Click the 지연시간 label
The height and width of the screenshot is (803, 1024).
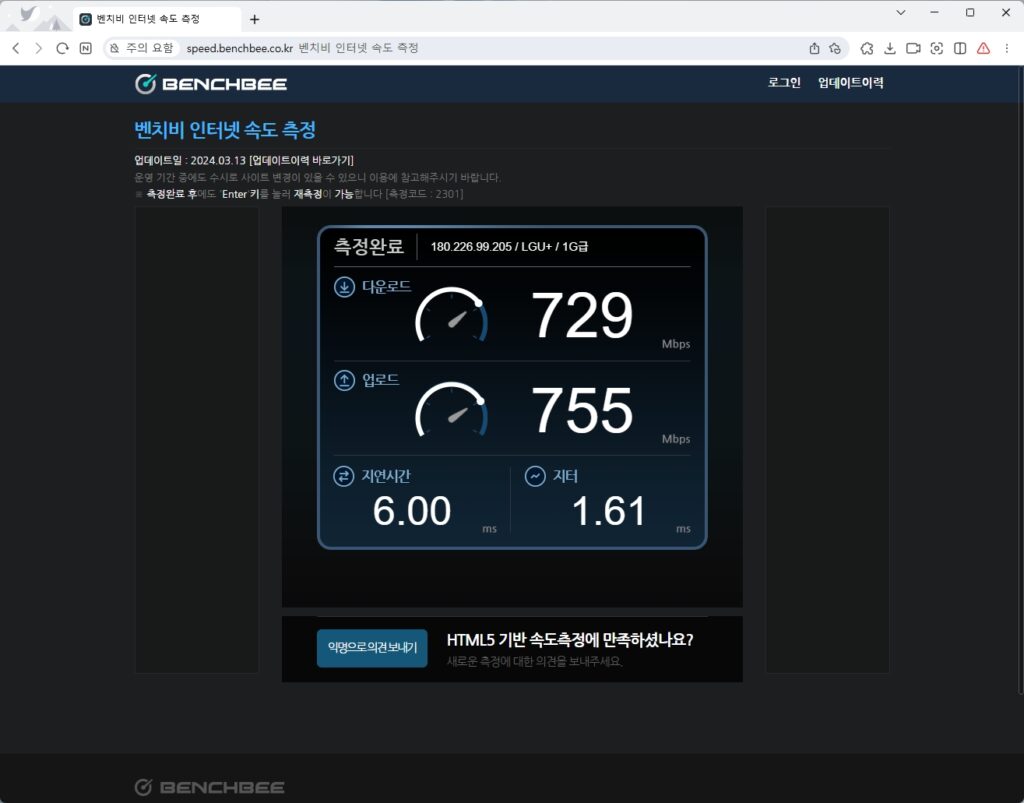click(386, 476)
